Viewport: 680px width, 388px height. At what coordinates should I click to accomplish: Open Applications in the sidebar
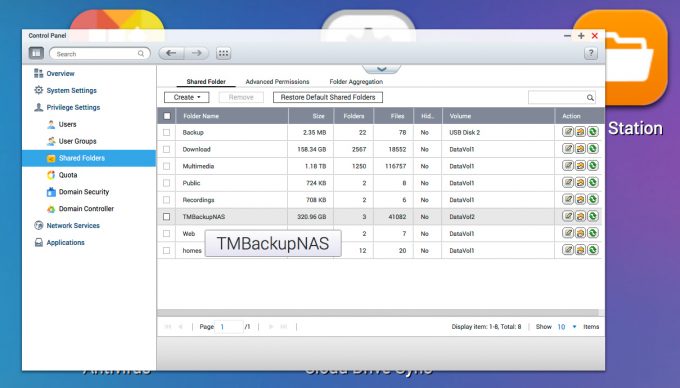[59, 243]
